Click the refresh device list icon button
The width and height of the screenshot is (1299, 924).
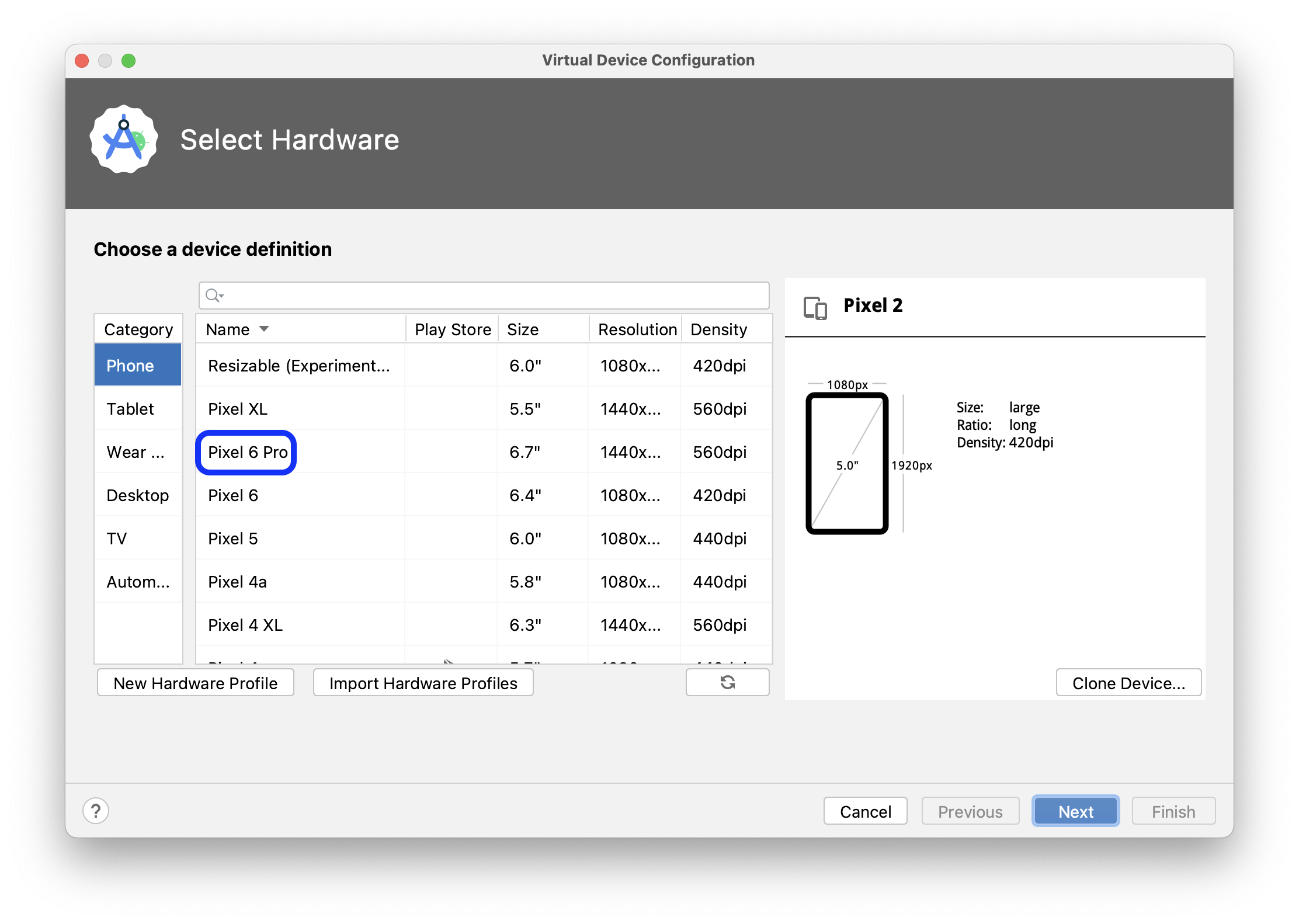727,682
